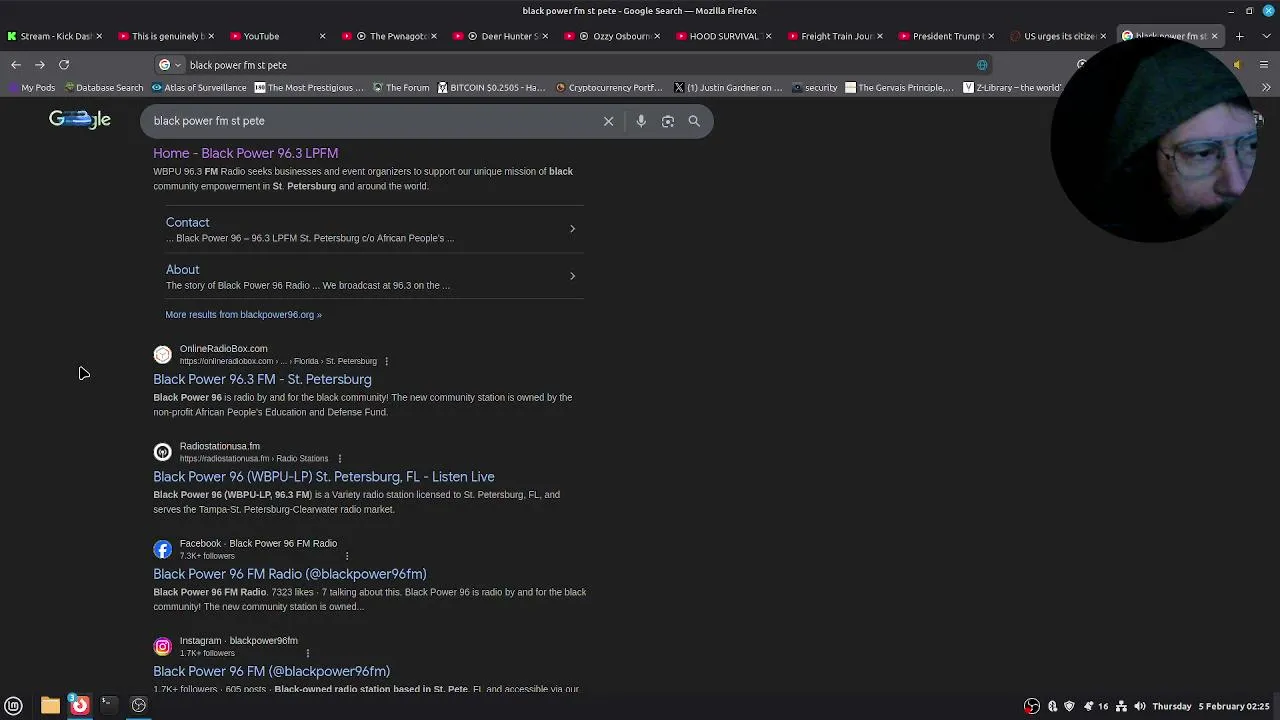Open More results from blackpower96.org

pos(243,314)
